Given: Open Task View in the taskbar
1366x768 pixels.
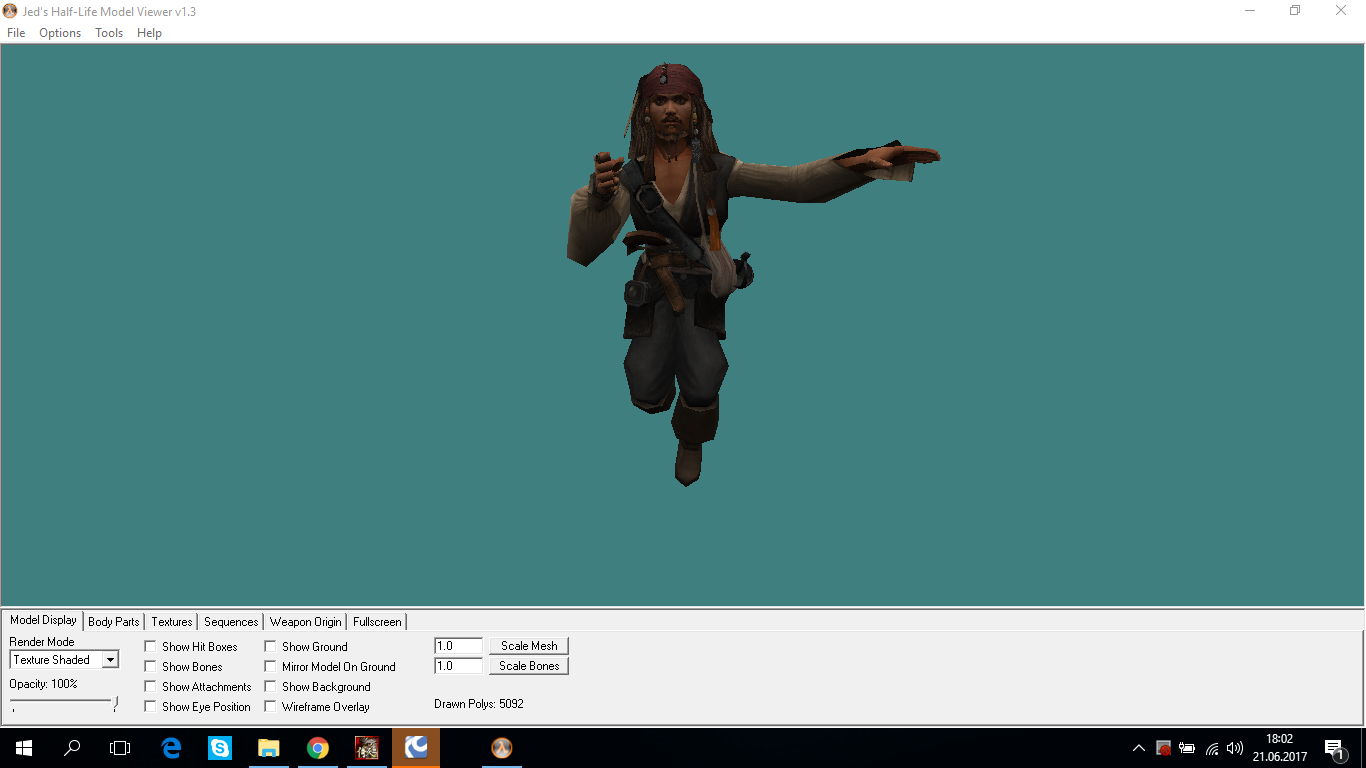Looking at the screenshot, I should (x=120, y=747).
